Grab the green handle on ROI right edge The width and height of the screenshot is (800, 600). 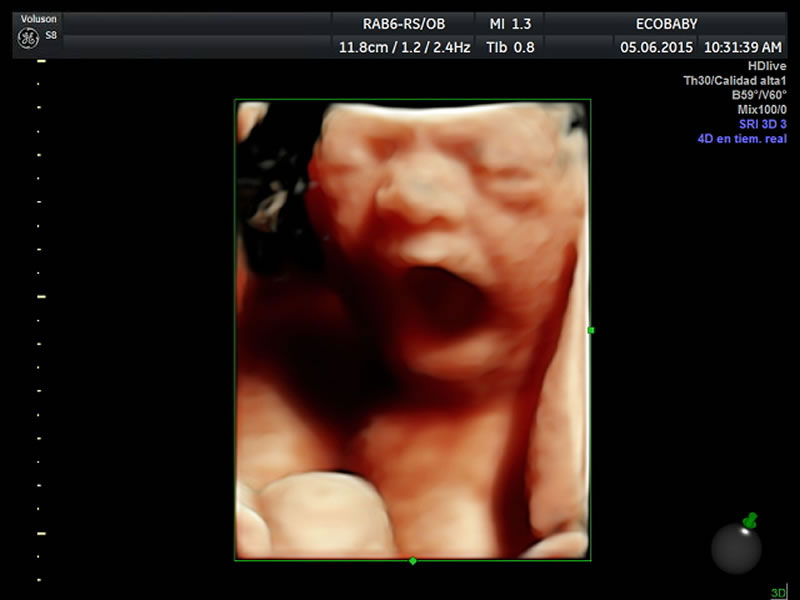point(591,330)
